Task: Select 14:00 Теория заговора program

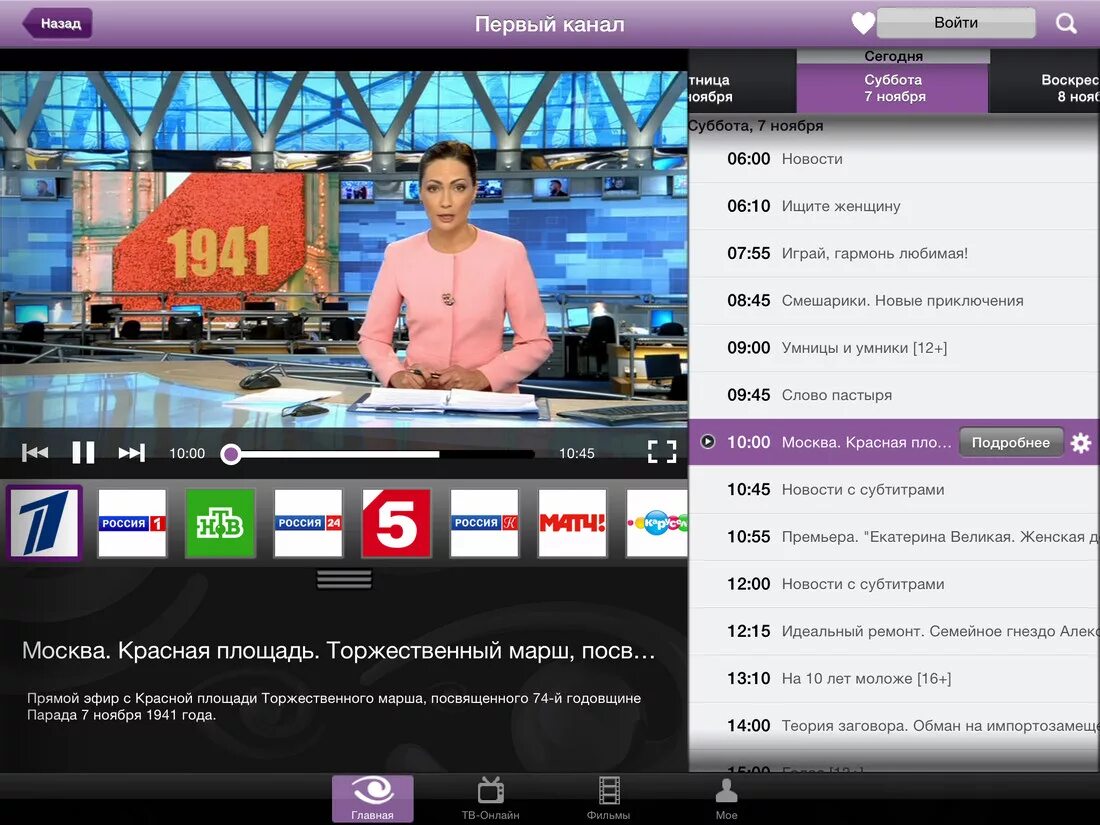Action: 894,726
